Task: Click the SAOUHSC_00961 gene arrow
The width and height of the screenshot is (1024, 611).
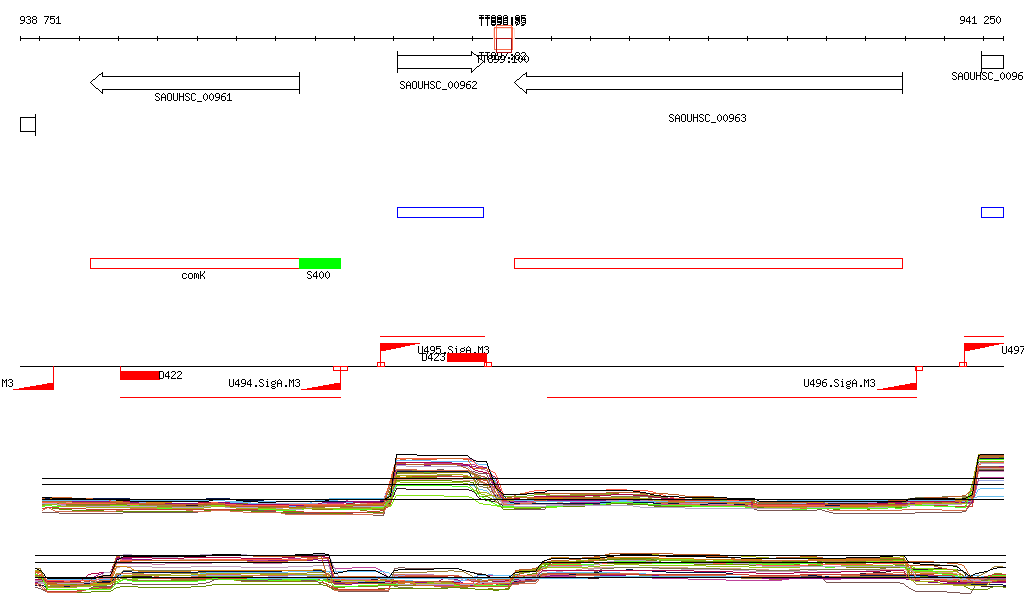Action: click(195, 83)
